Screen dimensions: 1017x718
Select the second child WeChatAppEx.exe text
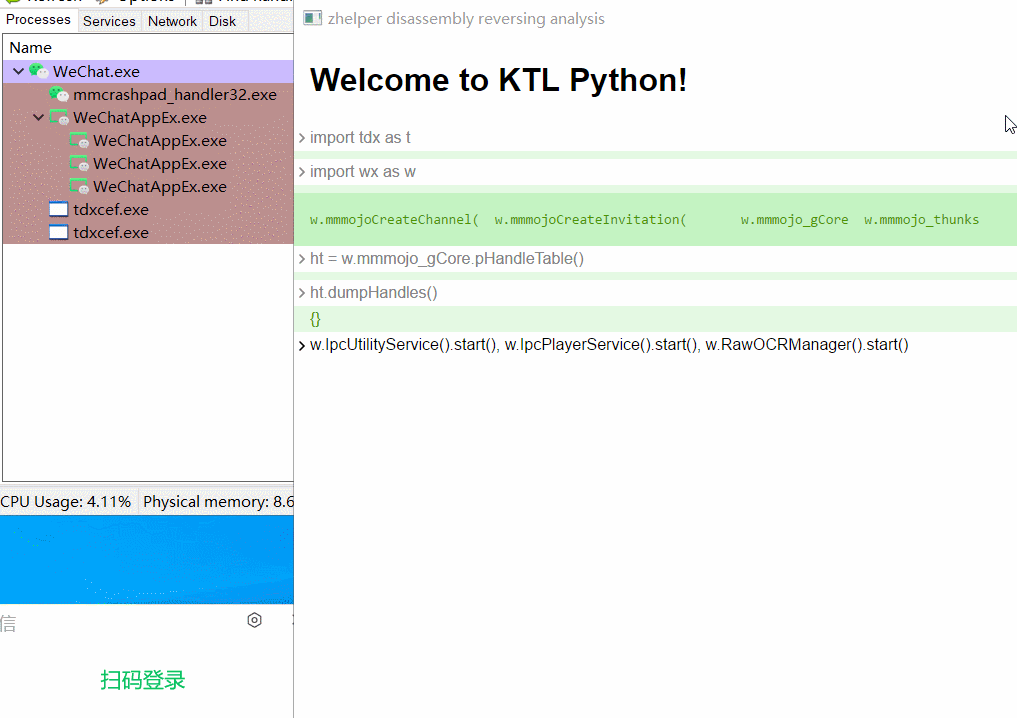pos(160,163)
